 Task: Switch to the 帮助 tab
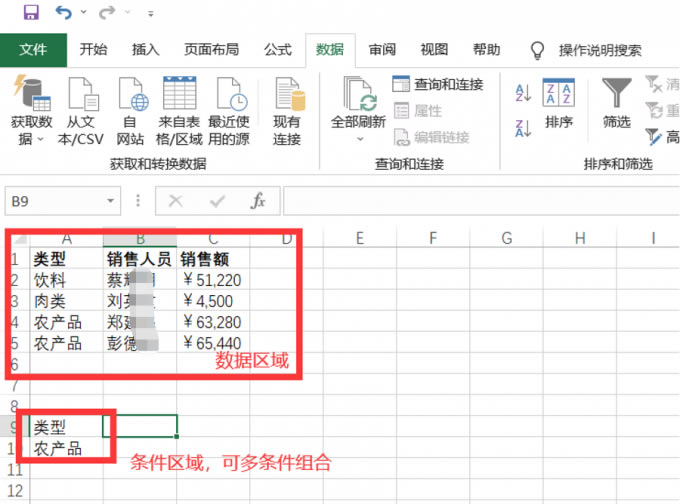[487, 50]
